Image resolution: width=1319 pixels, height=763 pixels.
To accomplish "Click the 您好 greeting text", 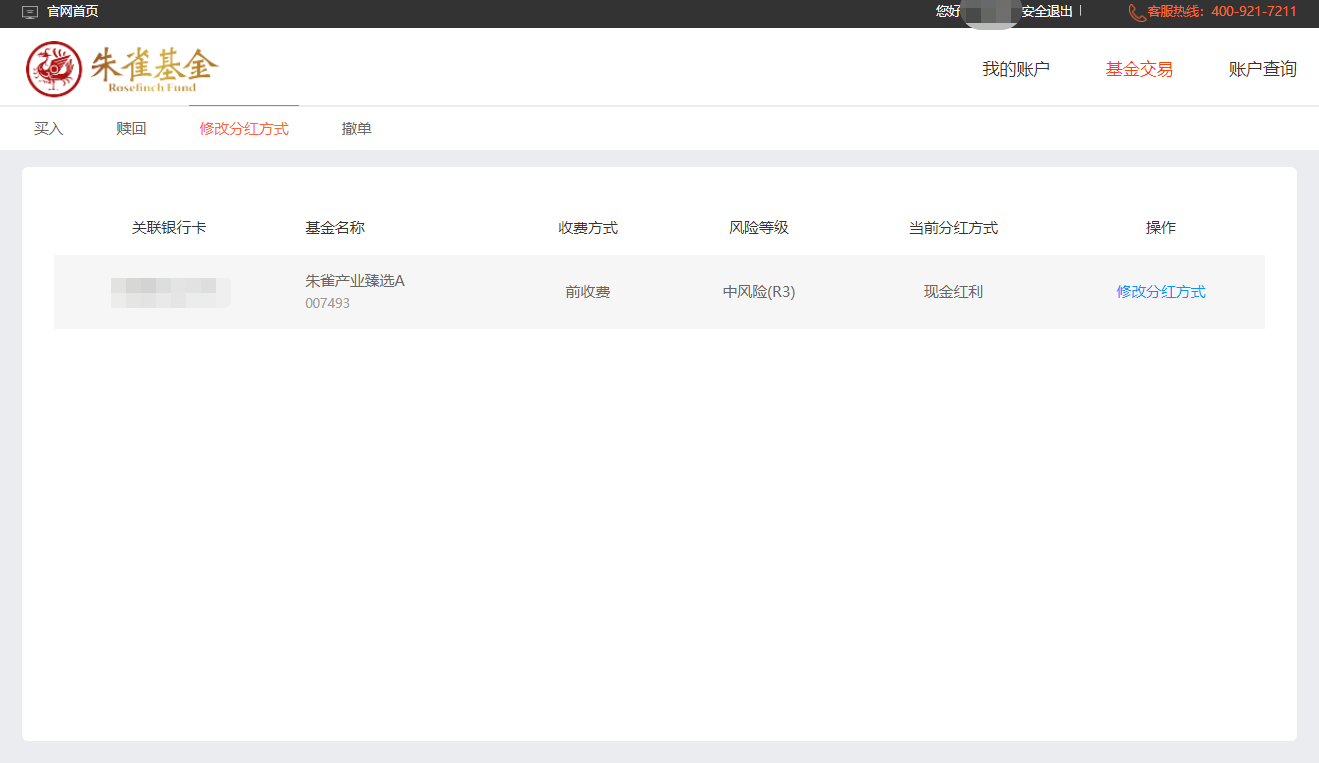I will click(x=948, y=12).
